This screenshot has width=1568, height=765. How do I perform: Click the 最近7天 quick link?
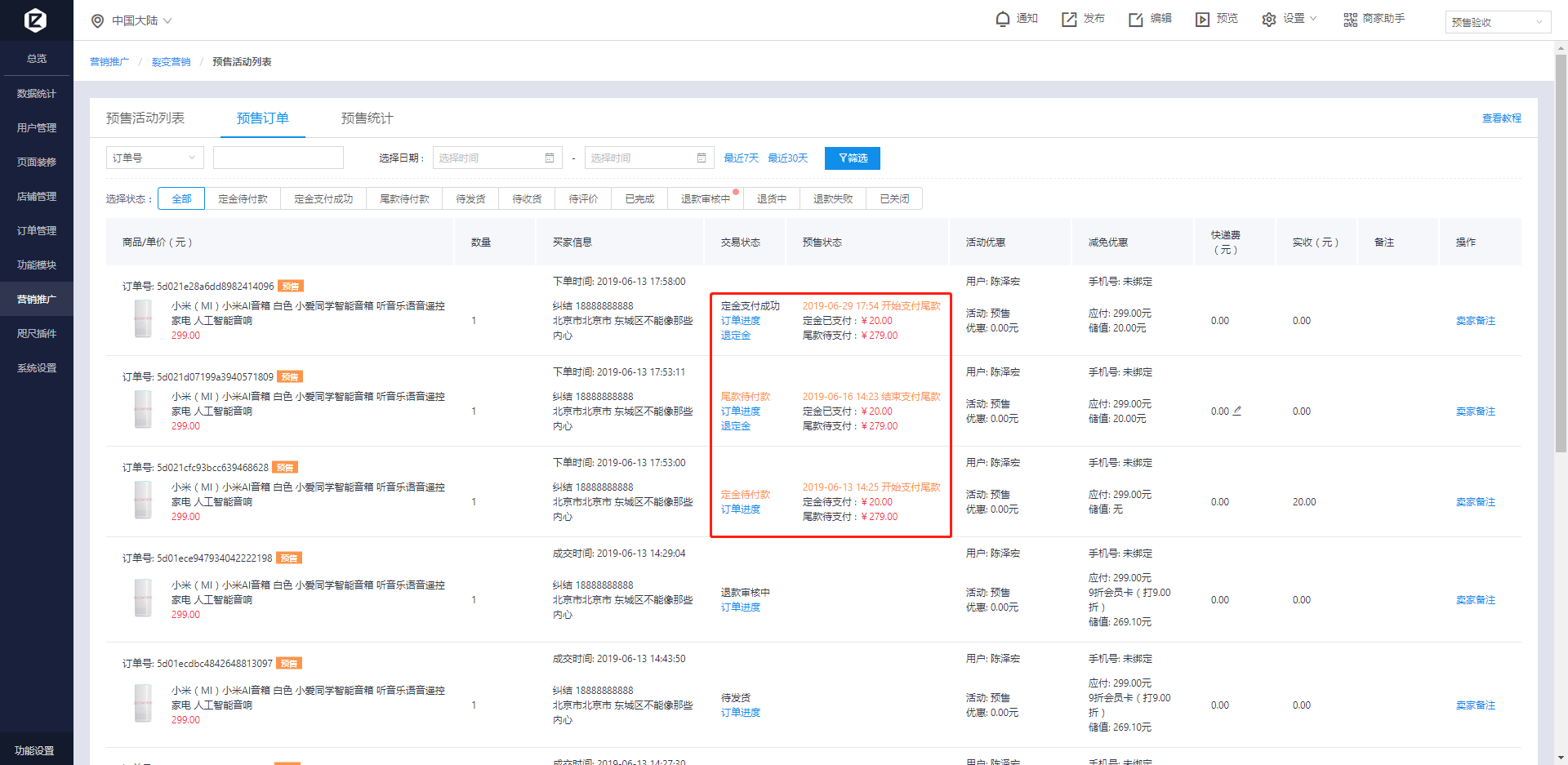741,158
